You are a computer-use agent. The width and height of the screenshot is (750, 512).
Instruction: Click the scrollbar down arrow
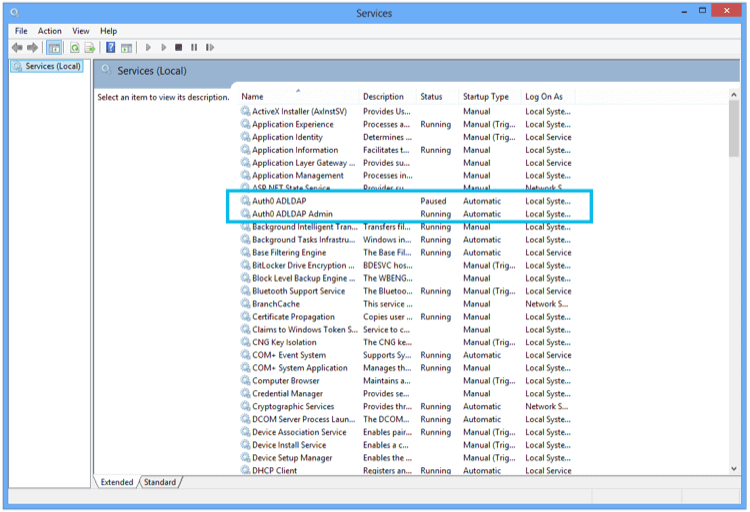coord(734,469)
